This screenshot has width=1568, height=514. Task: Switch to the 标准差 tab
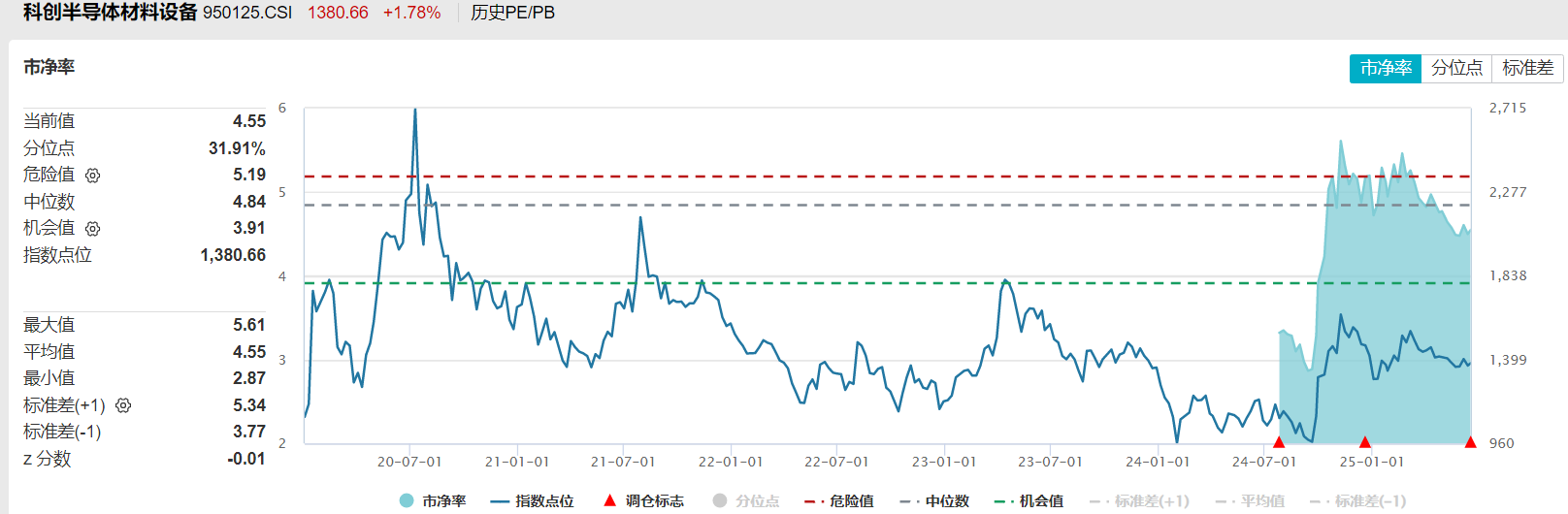1527,68
